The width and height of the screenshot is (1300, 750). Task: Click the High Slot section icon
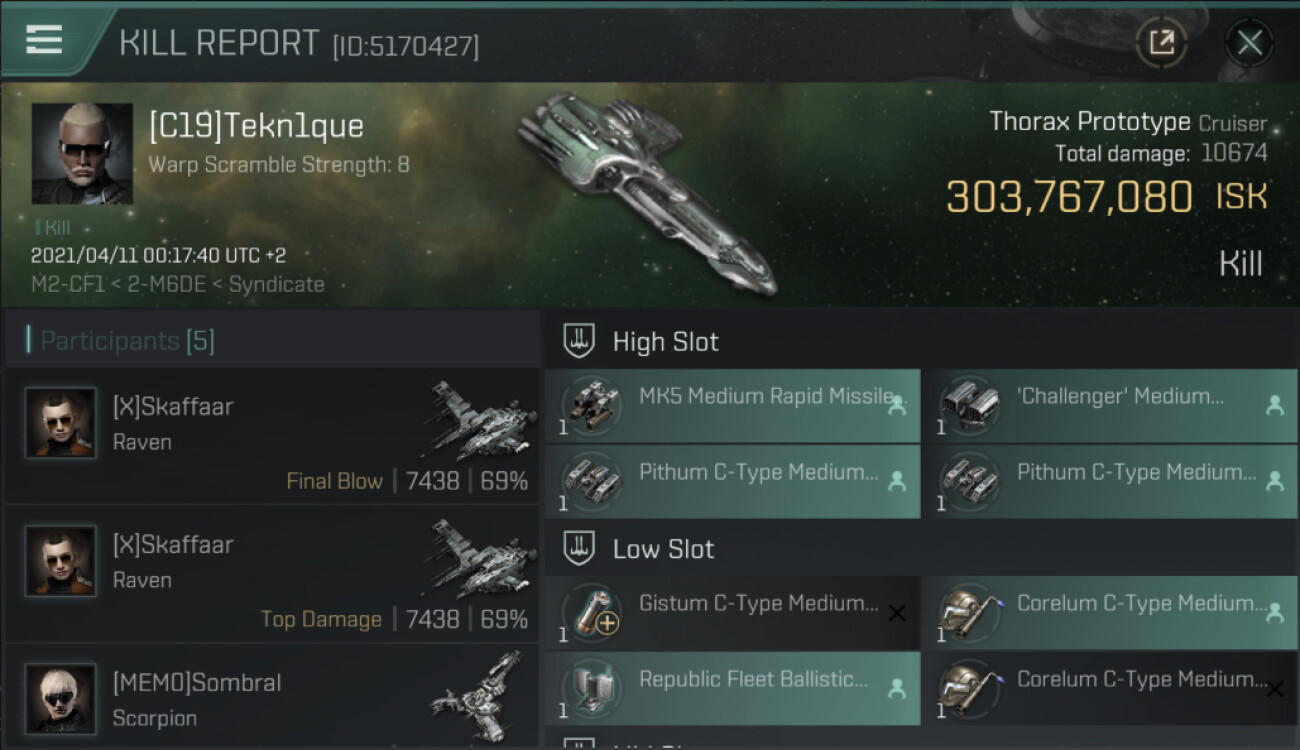pyautogui.click(x=579, y=341)
